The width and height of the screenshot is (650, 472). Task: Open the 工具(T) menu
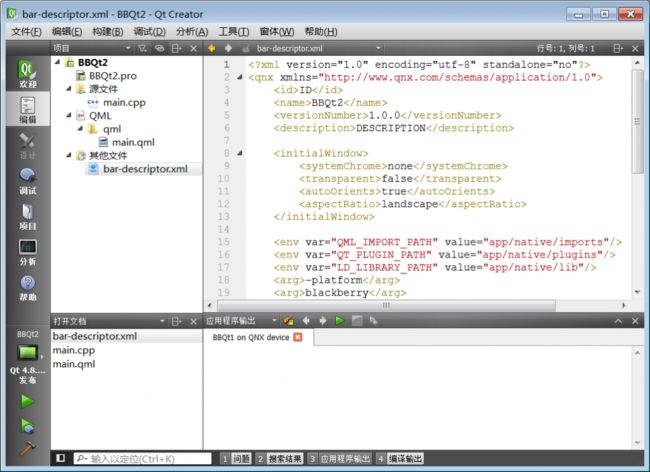click(234, 32)
